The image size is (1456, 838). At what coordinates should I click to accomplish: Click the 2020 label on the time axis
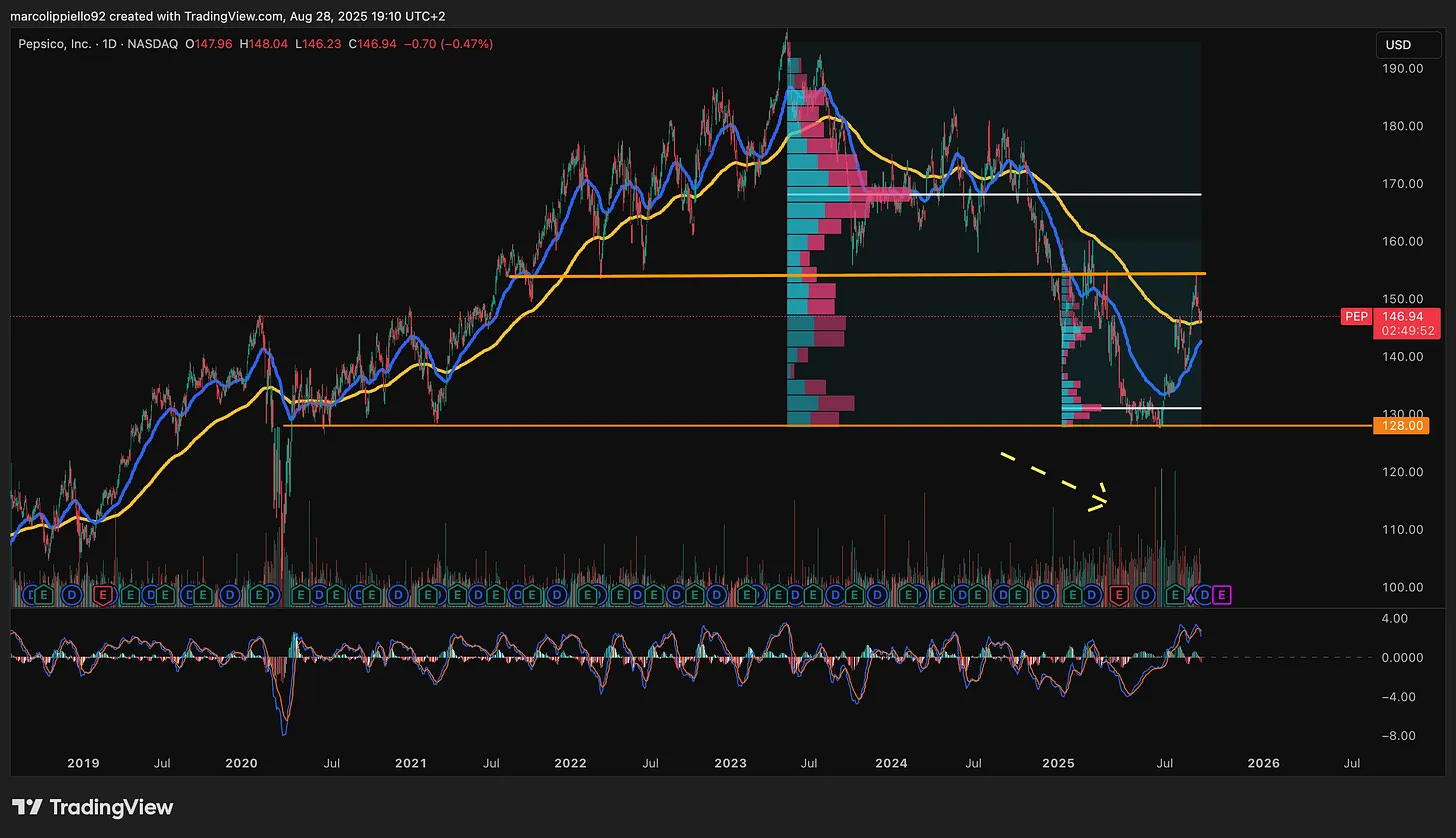tap(241, 763)
